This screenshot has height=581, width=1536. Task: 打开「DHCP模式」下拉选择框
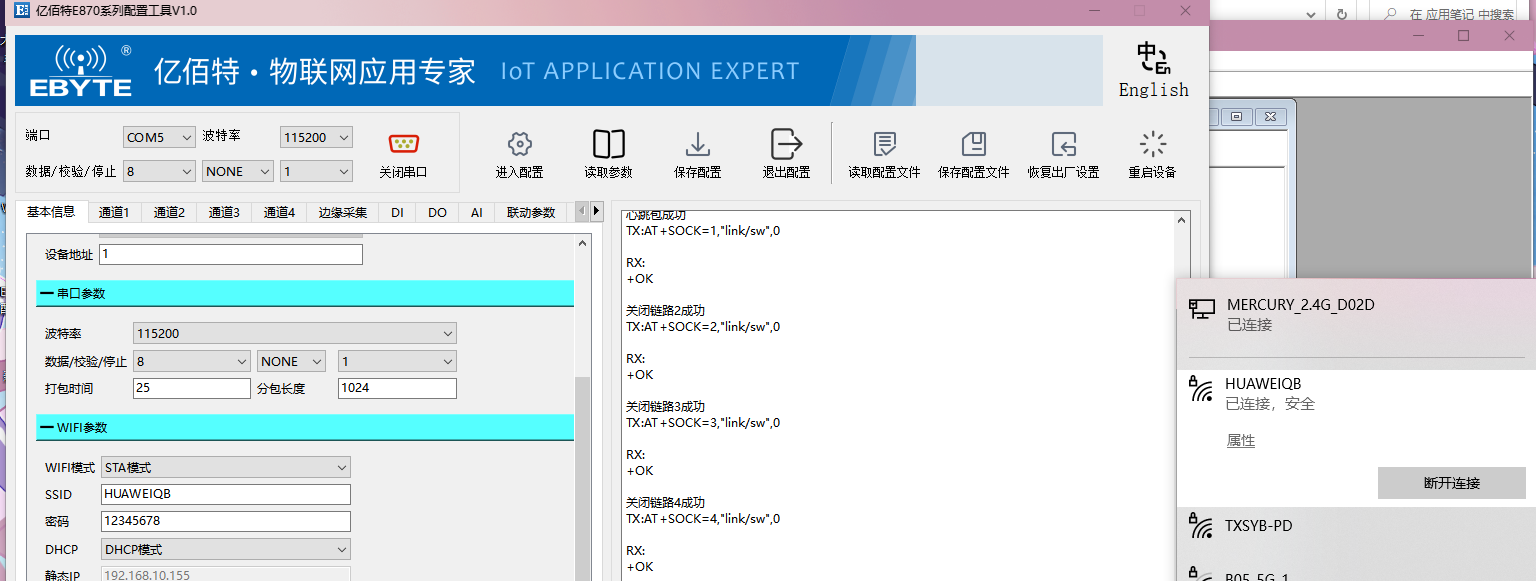point(225,548)
